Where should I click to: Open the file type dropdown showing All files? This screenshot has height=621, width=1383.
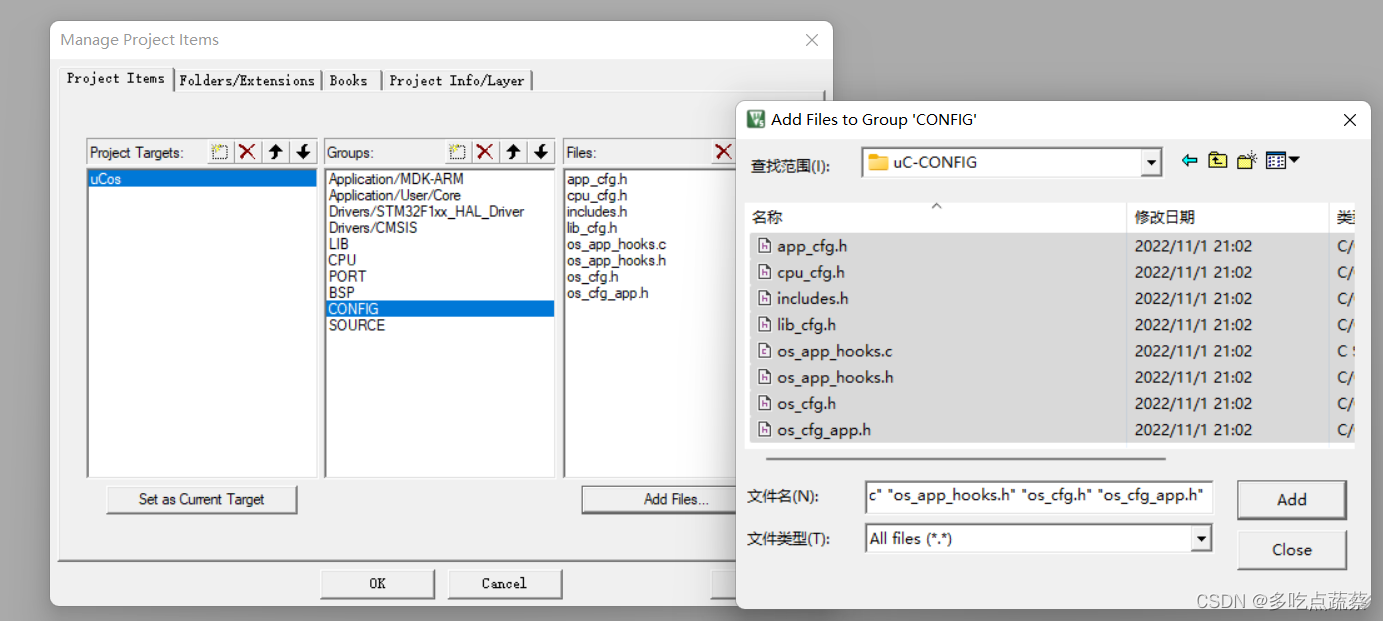click(x=1201, y=538)
